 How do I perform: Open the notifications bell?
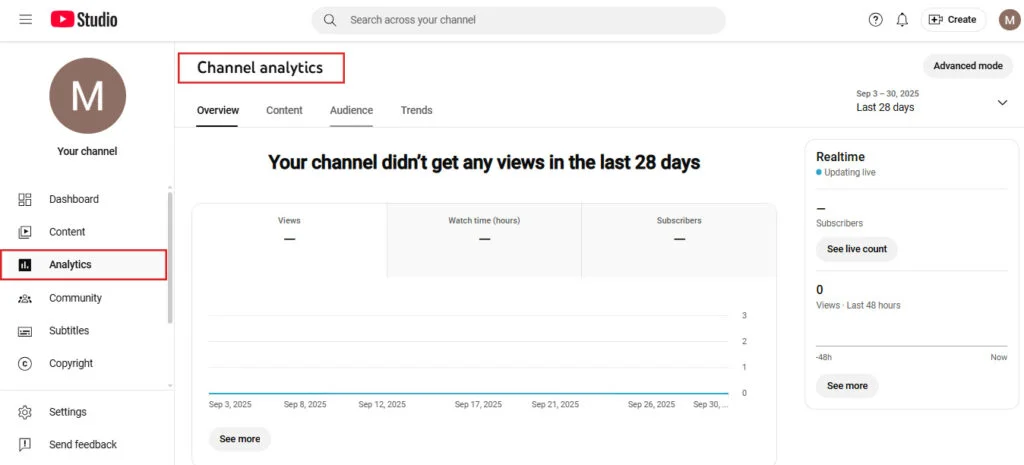click(902, 20)
